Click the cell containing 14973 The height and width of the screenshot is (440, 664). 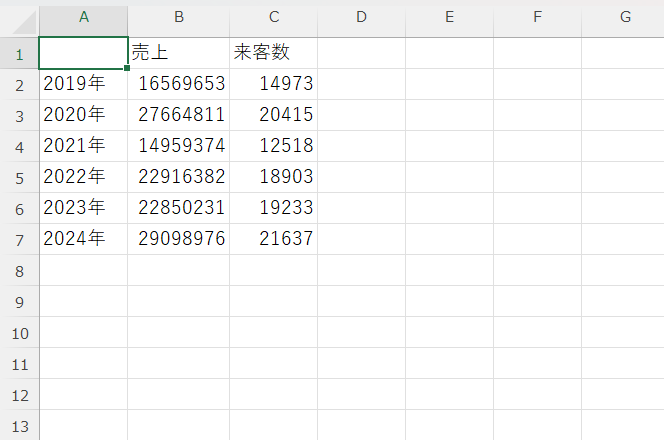click(274, 84)
